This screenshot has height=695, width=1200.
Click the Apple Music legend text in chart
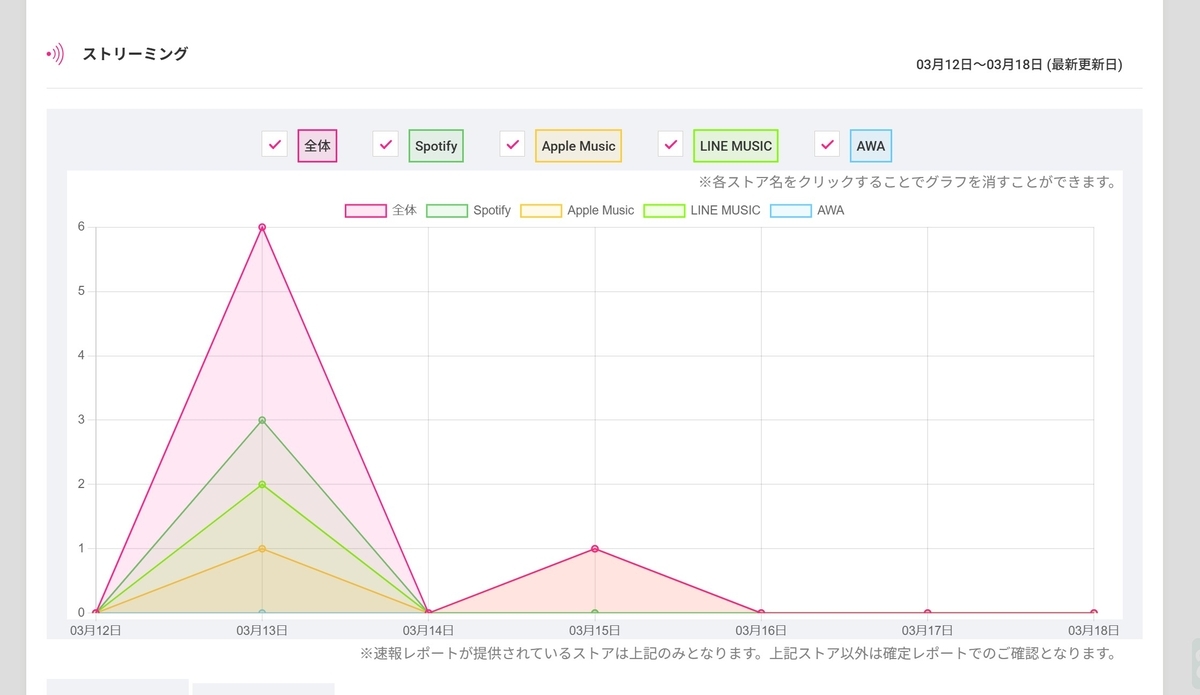pyautogui.click(x=601, y=211)
